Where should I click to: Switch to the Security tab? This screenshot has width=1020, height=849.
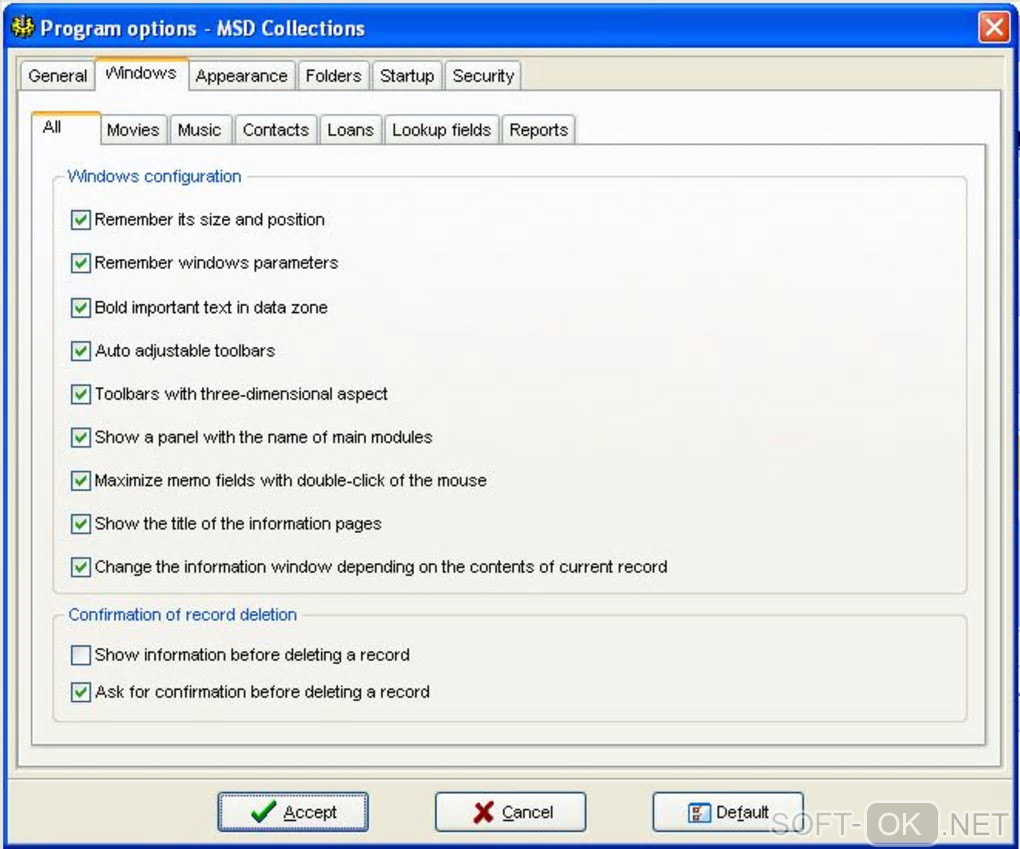click(x=483, y=76)
